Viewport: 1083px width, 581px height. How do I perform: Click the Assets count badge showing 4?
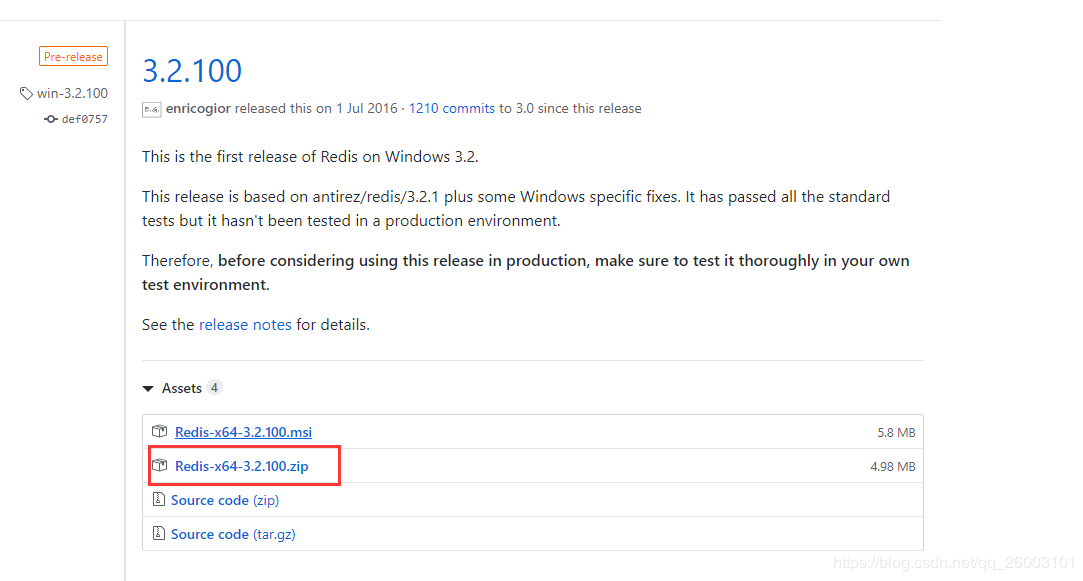pos(214,388)
